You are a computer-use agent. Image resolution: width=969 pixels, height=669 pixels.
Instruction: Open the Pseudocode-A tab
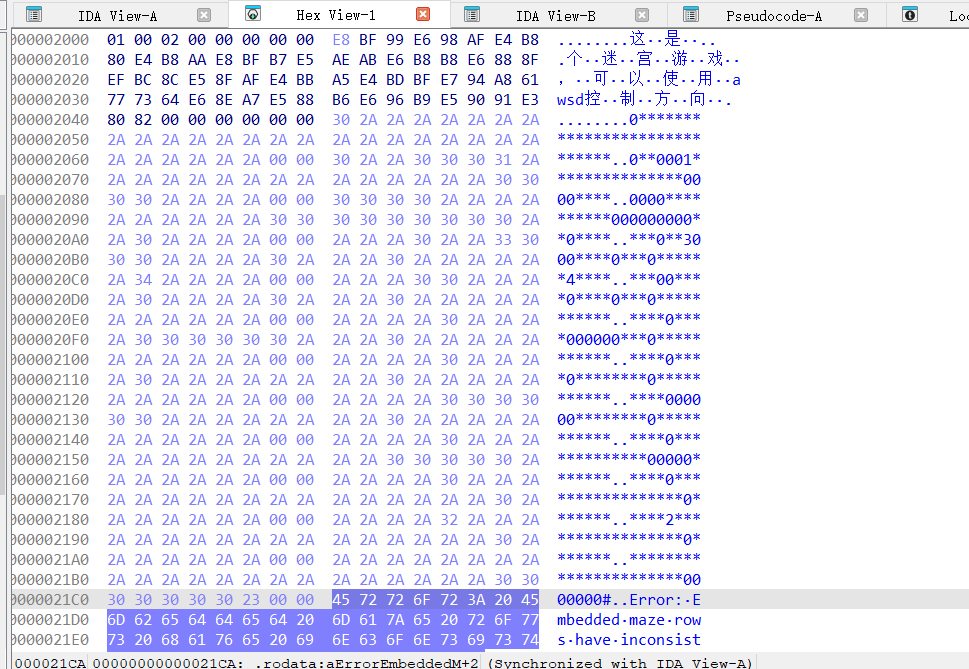pos(773,16)
